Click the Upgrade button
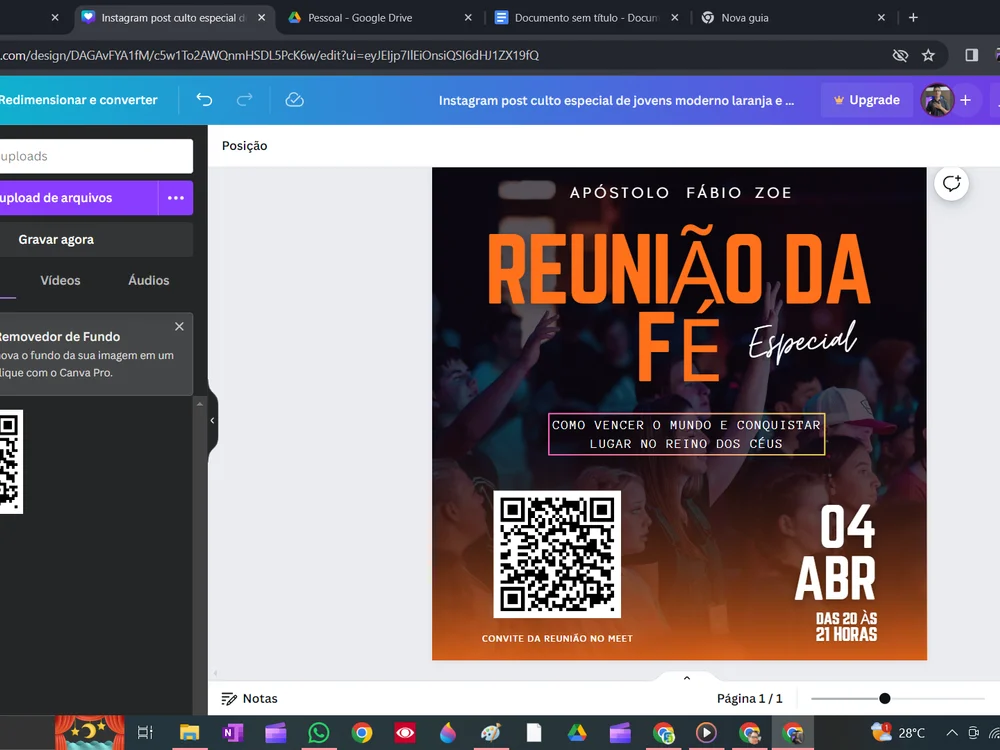The image size is (1000, 750). pos(866,100)
